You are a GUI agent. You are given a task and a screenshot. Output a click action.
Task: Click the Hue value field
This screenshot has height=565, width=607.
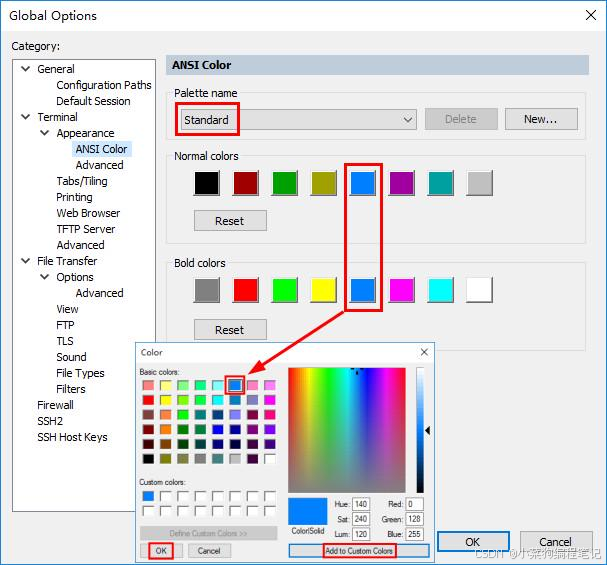point(361,504)
